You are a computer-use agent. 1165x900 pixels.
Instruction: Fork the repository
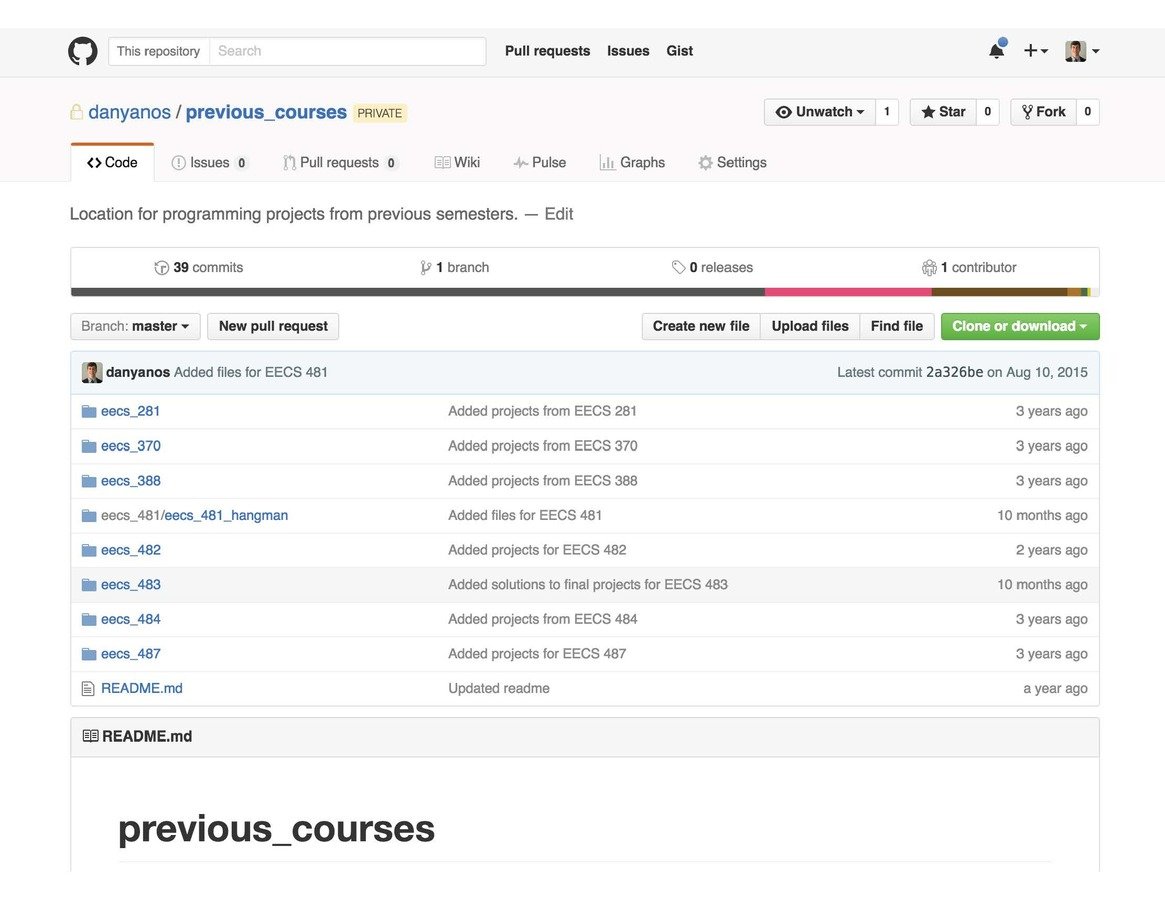(x=1043, y=111)
